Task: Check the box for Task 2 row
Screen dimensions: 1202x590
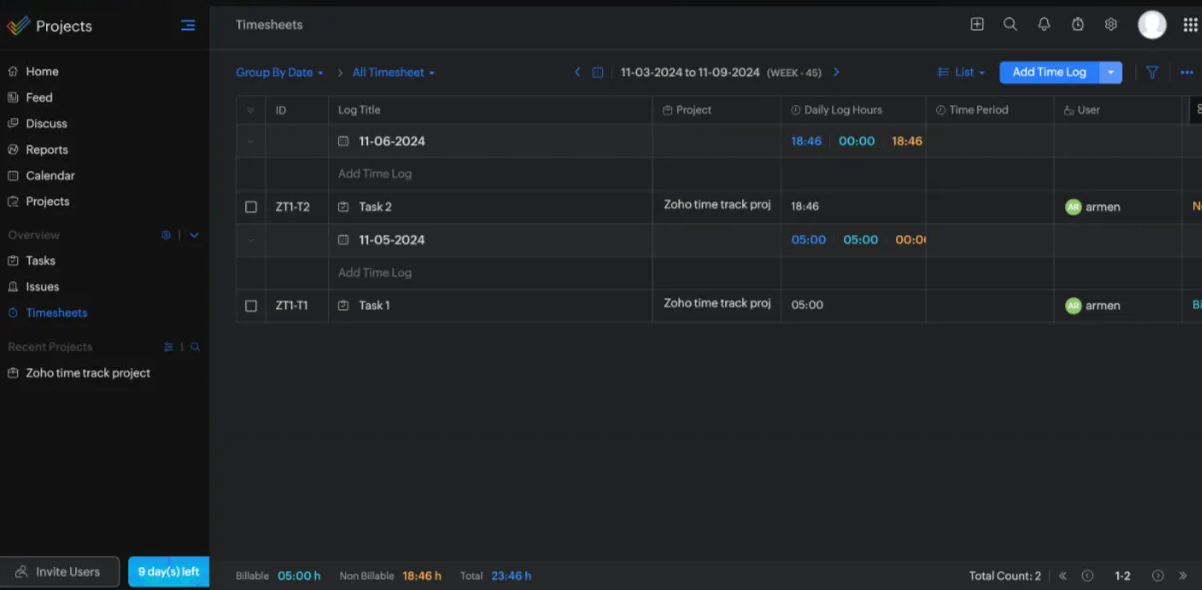Action: [x=251, y=207]
